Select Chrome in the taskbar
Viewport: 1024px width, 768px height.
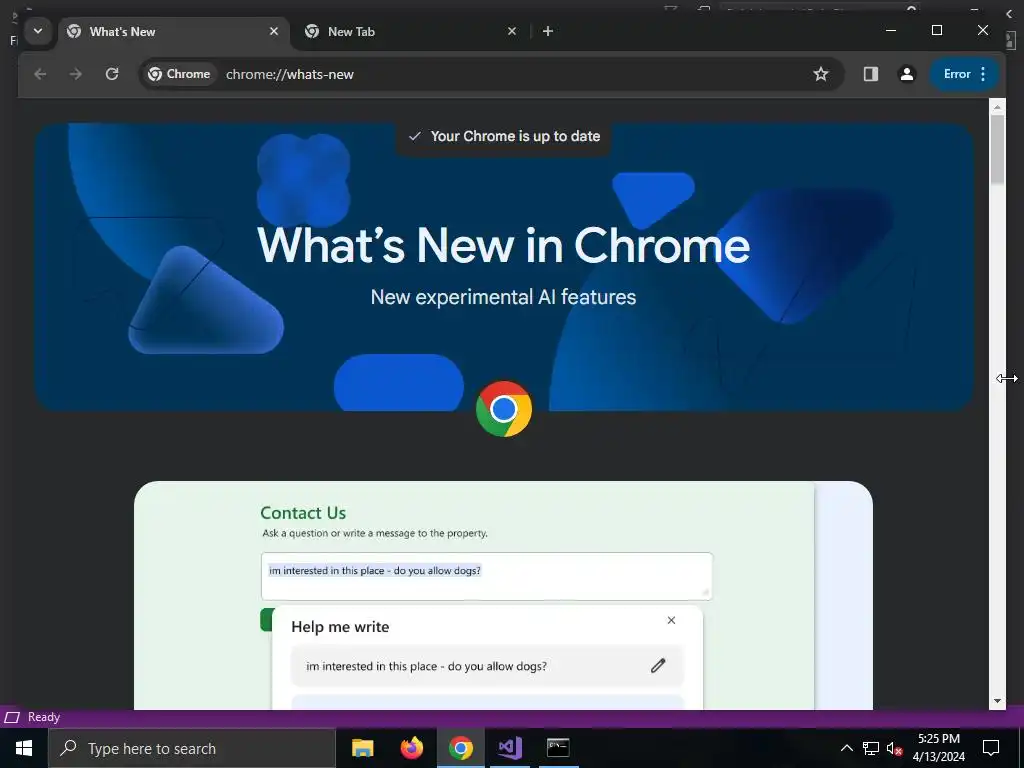460,748
